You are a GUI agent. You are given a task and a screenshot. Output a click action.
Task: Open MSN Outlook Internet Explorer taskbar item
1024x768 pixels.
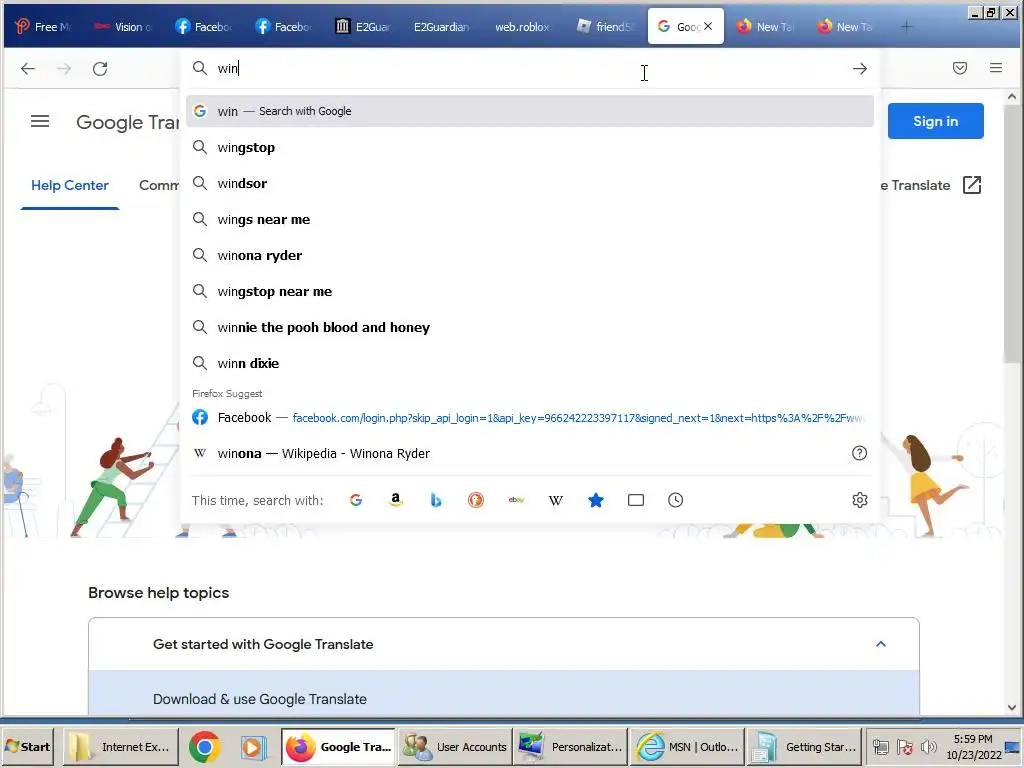686,747
